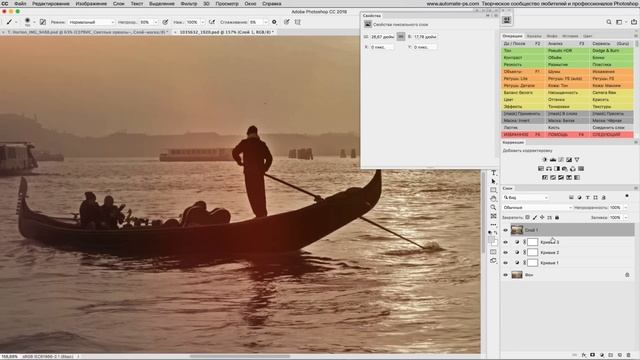
Task: Toggle link width and height in Properties
Action: (x=401, y=37)
